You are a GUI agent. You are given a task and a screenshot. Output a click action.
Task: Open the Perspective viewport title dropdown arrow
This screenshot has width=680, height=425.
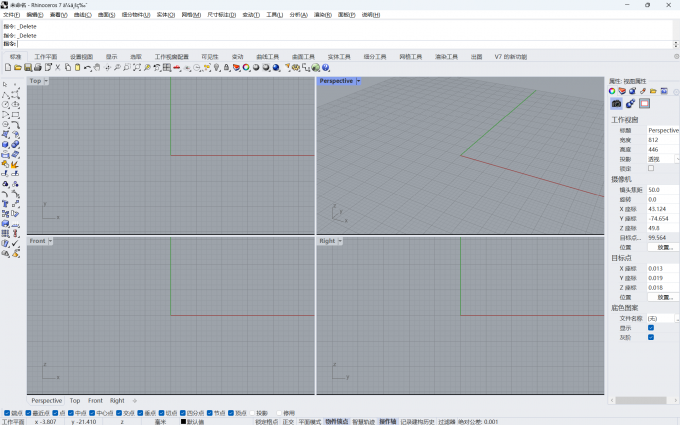(358, 81)
